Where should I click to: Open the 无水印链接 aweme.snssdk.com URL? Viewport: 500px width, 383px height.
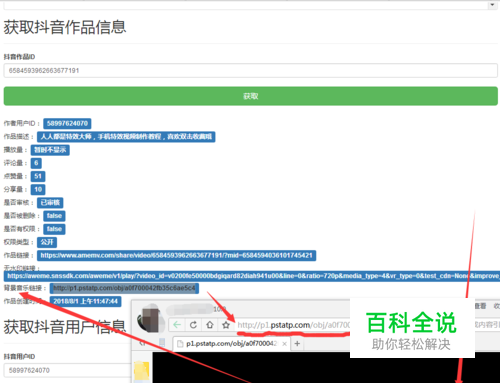click(252, 276)
